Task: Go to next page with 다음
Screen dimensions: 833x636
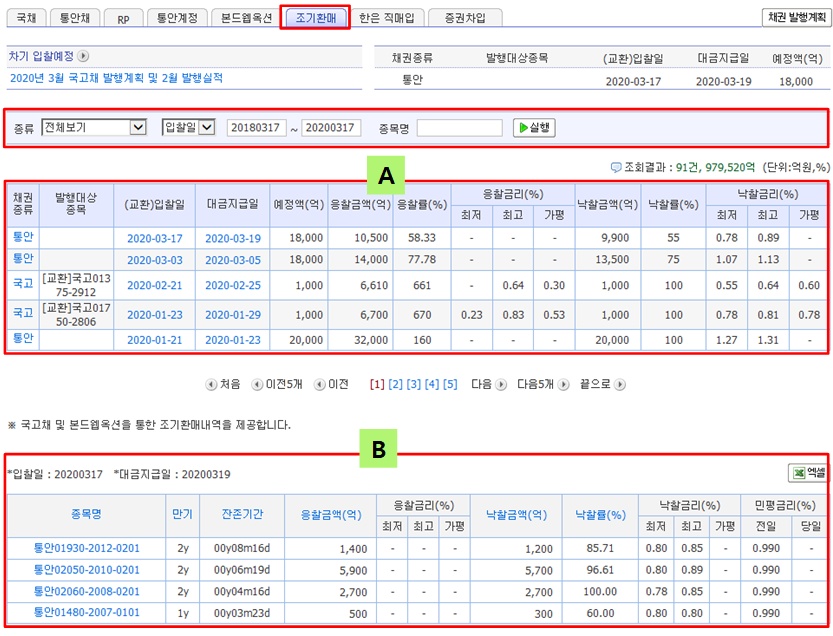Action: [489, 384]
